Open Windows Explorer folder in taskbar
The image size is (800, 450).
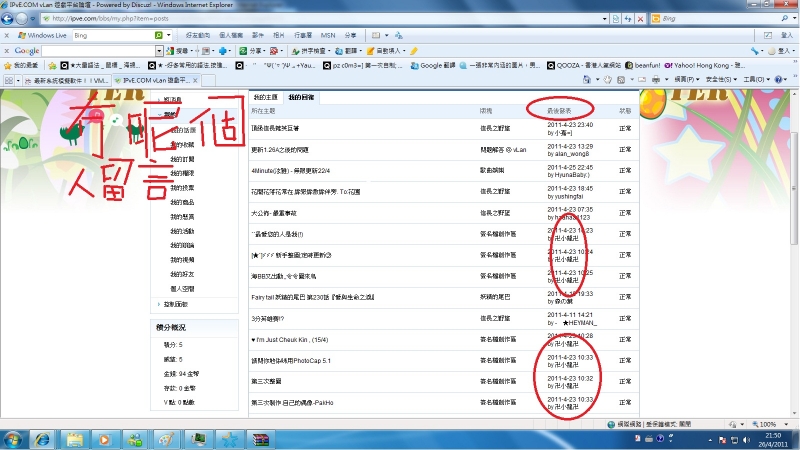point(73,439)
